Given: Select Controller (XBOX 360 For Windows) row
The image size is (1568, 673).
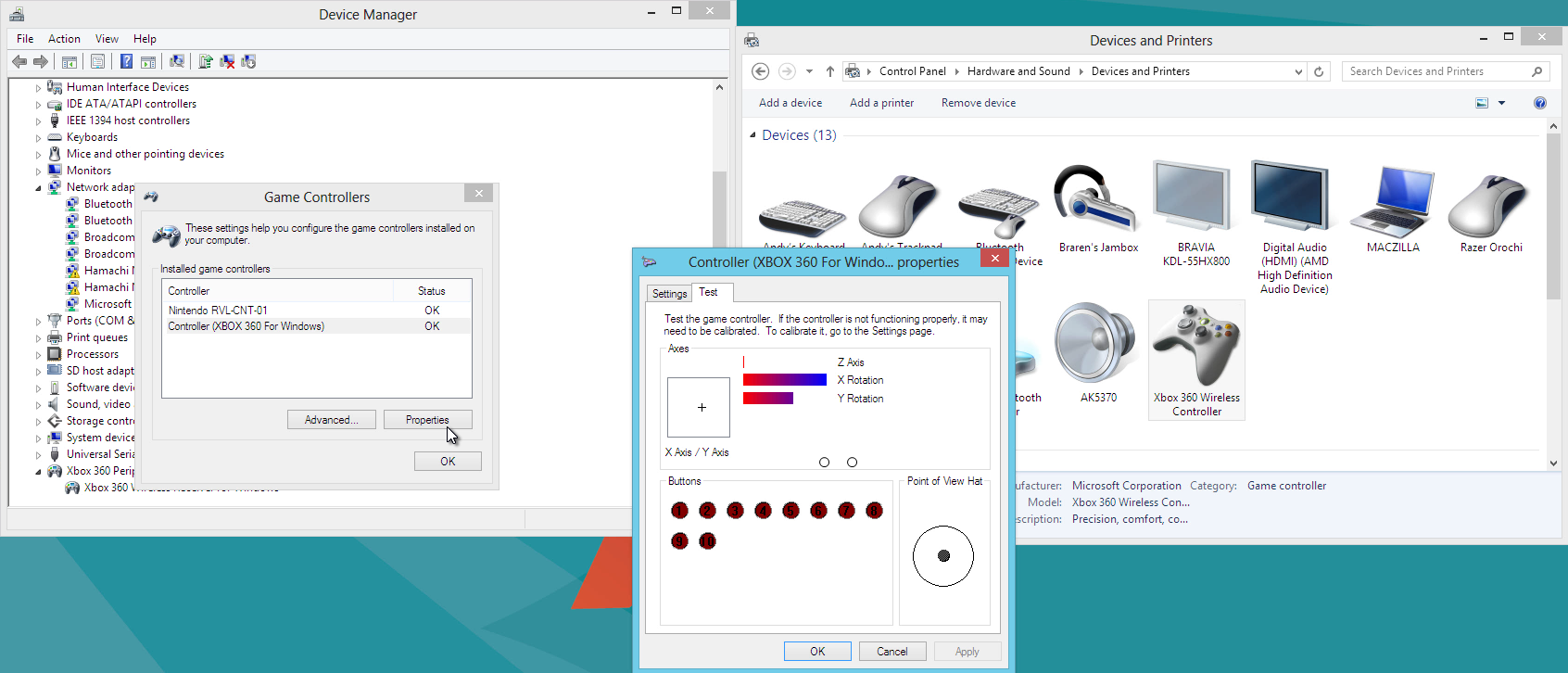Looking at the screenshot, I should click(x=317, y=326).
